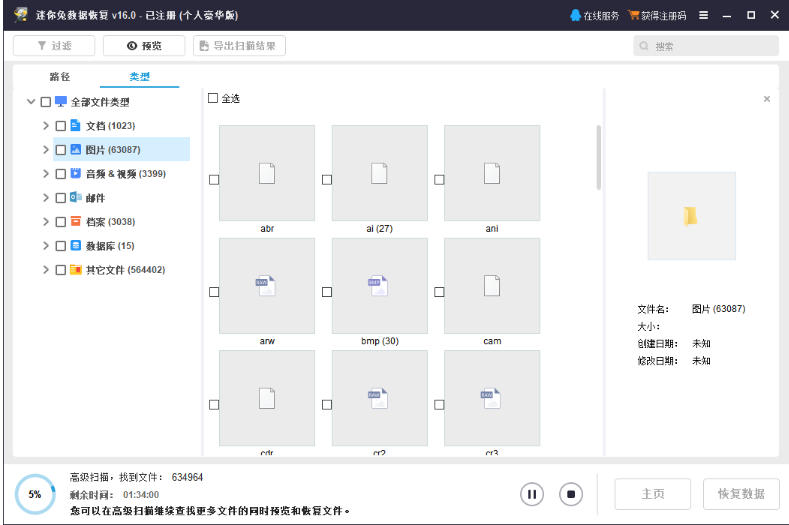This screenshot has height=525, width=789.
Task: Switch to the 路径 tab
Action: coord(60,77)
